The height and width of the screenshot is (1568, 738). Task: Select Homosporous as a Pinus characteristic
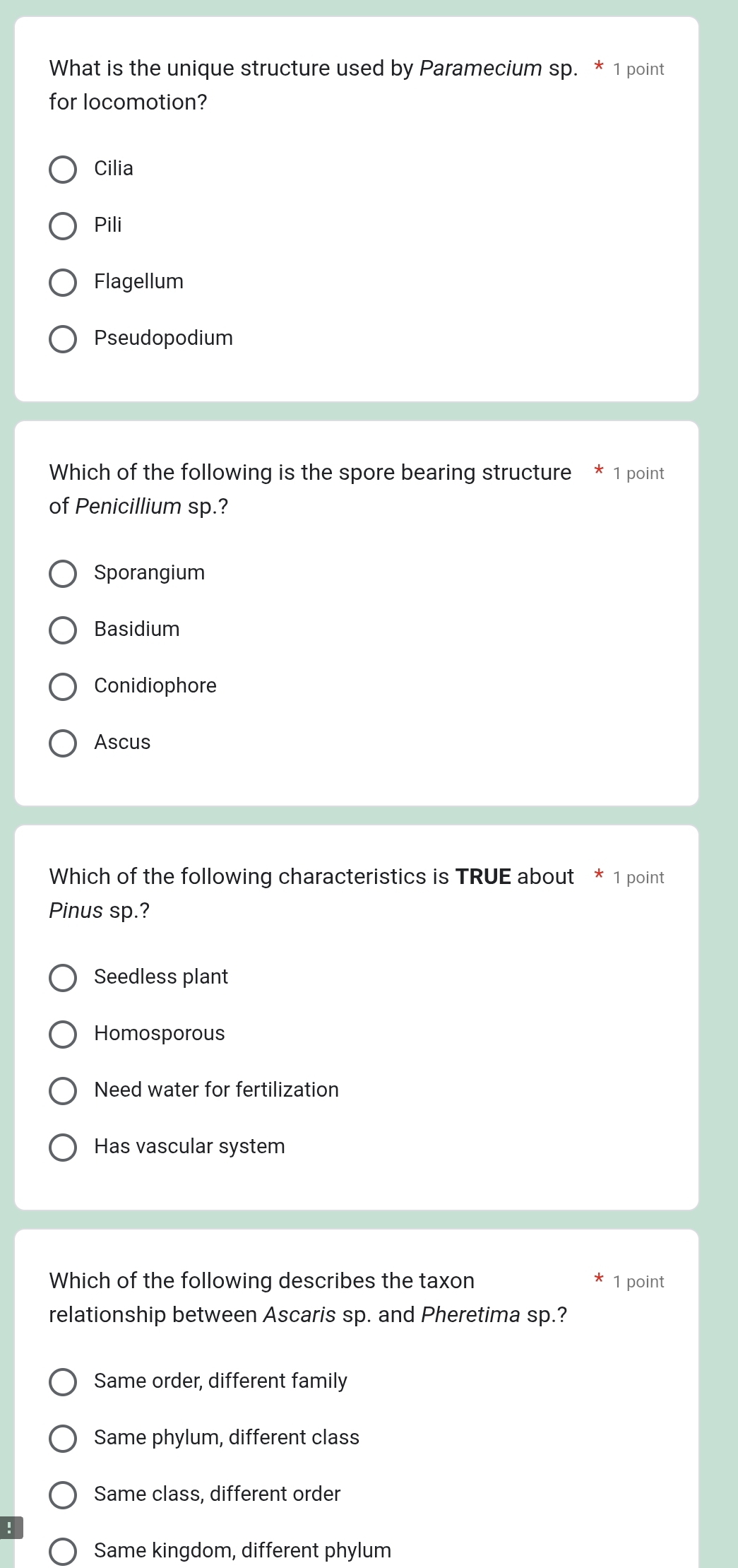click(x=64, y=1034)
